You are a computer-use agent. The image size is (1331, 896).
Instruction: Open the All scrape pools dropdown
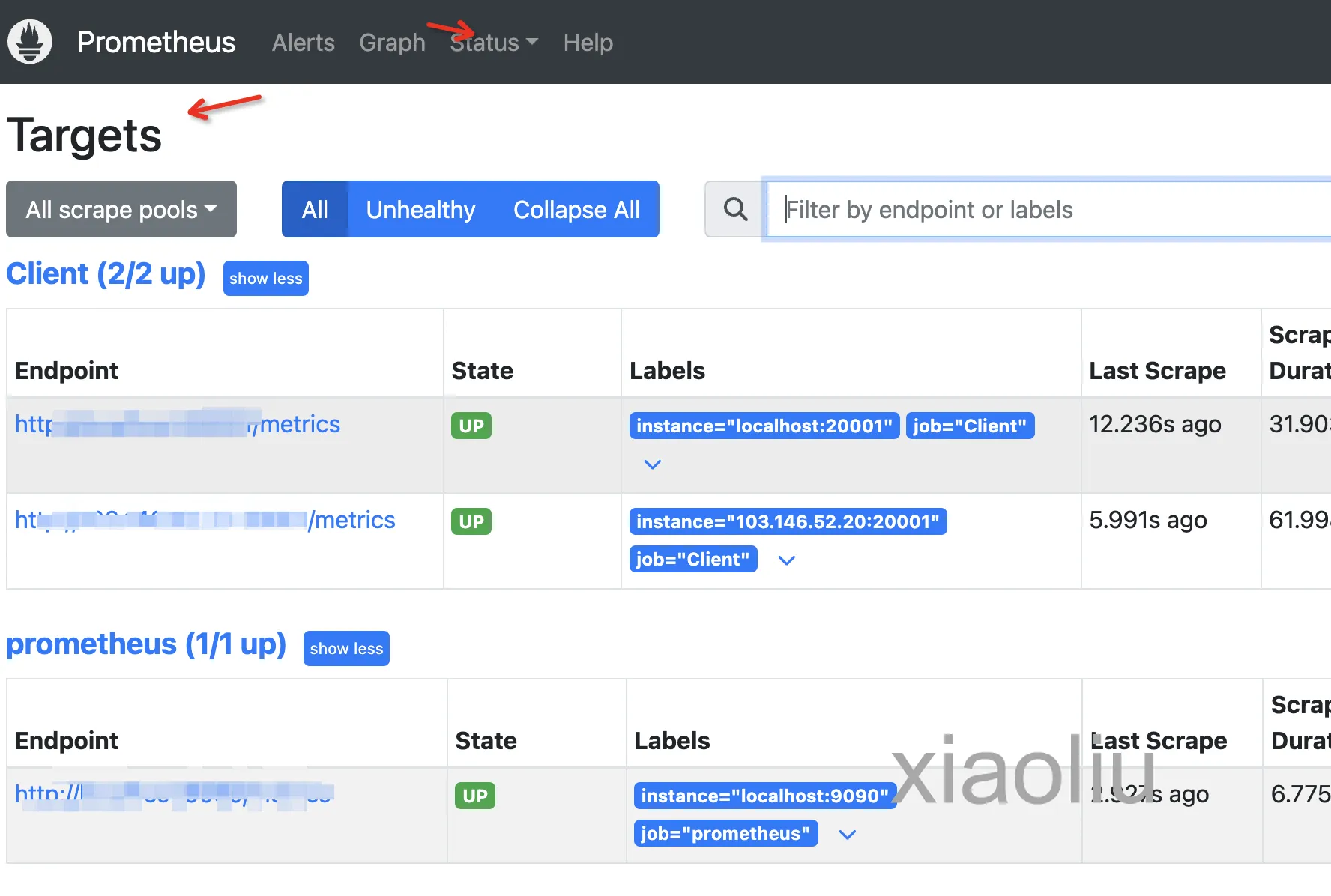point(121,209)
